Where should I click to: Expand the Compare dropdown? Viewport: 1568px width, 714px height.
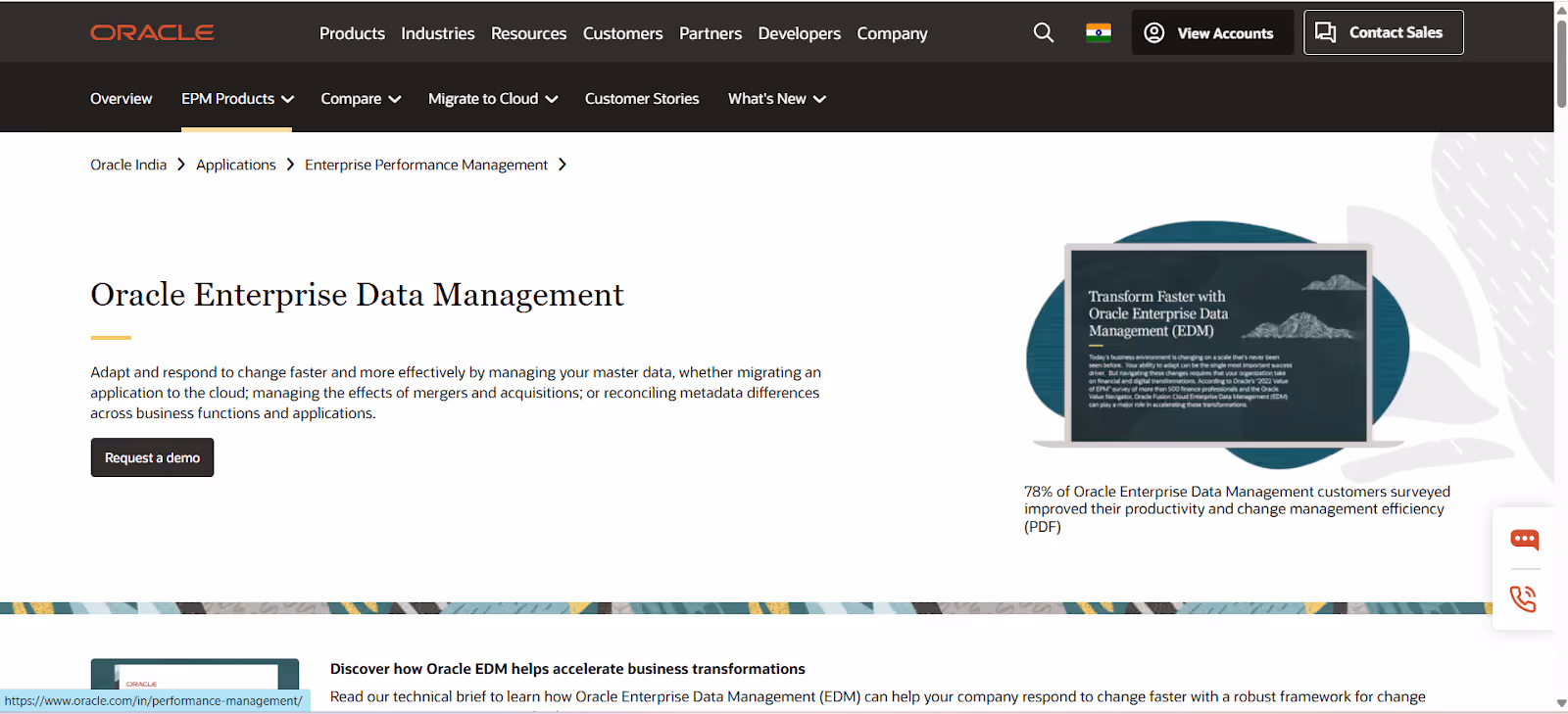361,99
